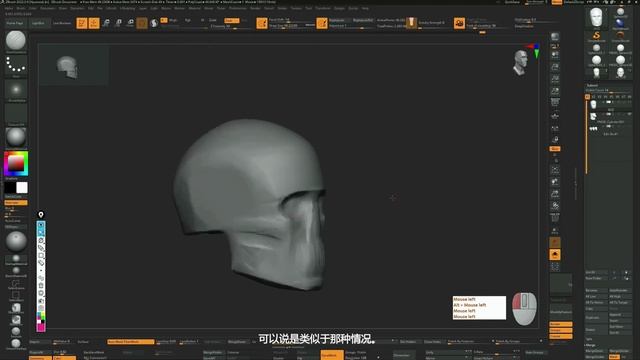Open the material sphere picker
This screenshot has height=360, width=640.
point(16,138)
